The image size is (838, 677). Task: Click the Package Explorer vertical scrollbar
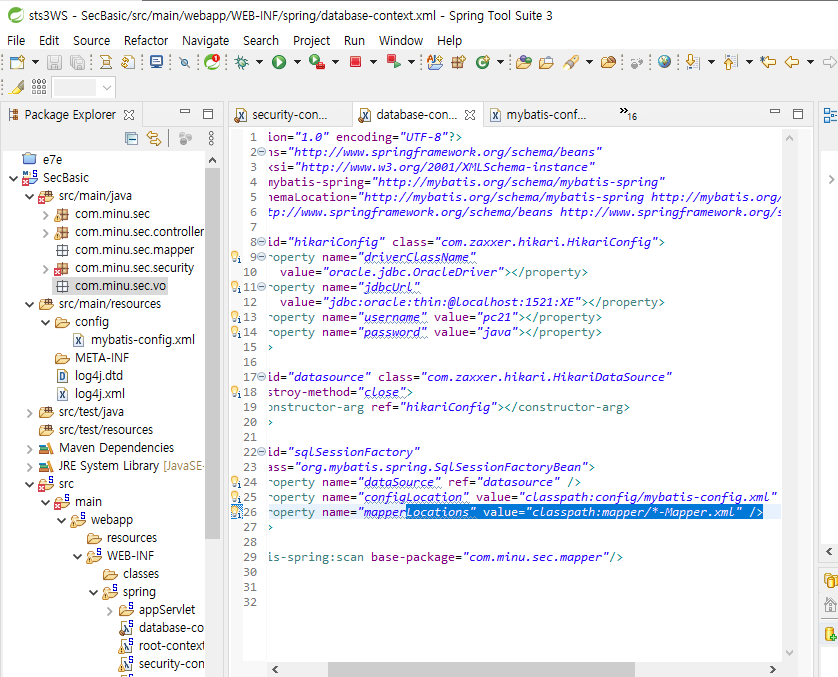[212, 353]
